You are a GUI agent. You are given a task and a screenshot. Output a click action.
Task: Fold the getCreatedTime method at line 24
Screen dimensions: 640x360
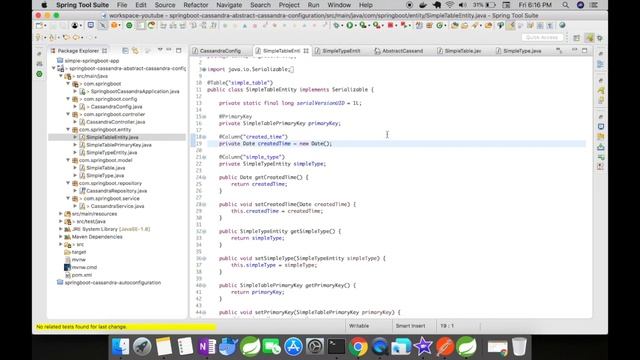tap(204, 177)
